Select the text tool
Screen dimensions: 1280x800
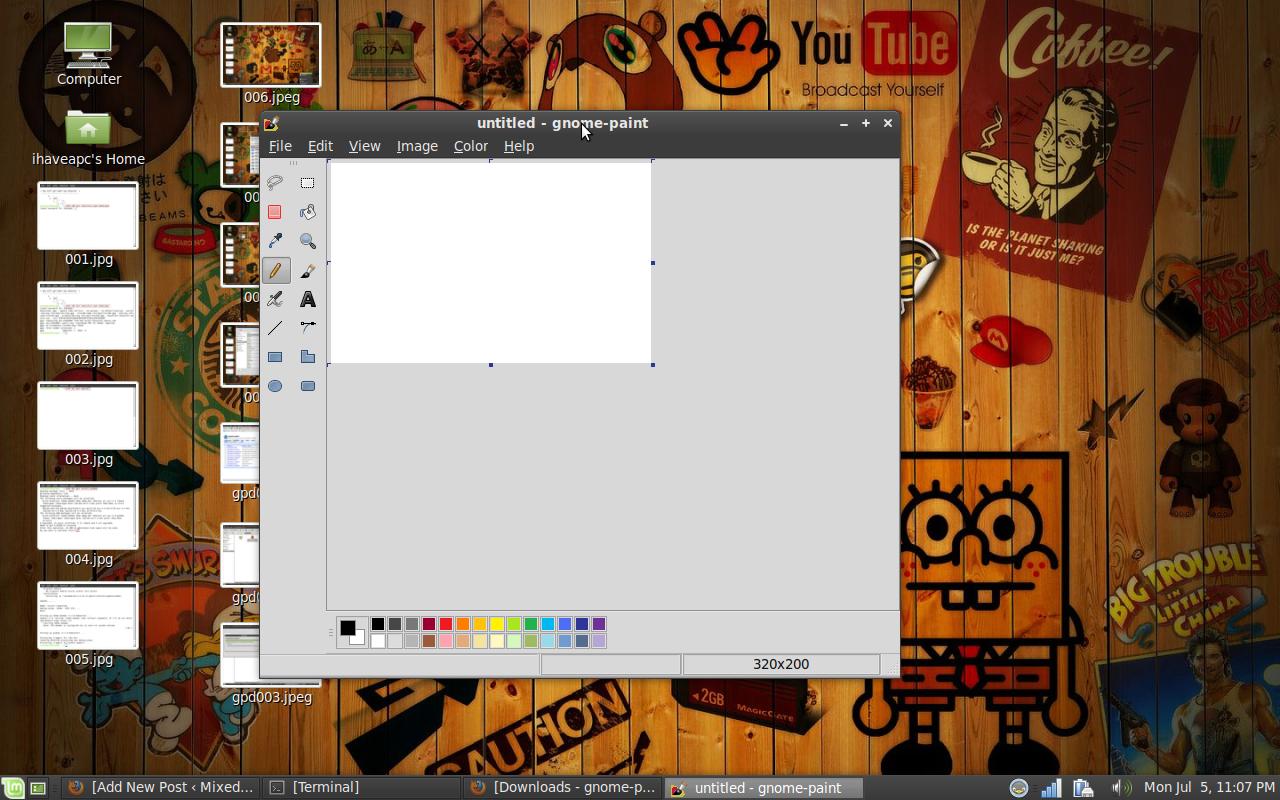pos(308,298)
